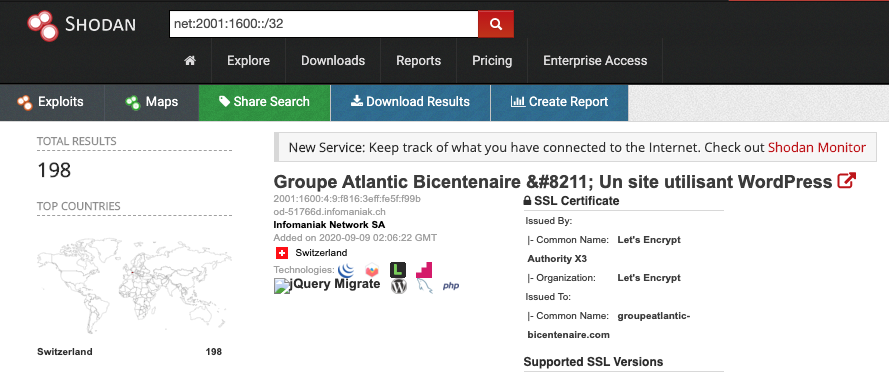Click the SSL Certificate heading

577,201
